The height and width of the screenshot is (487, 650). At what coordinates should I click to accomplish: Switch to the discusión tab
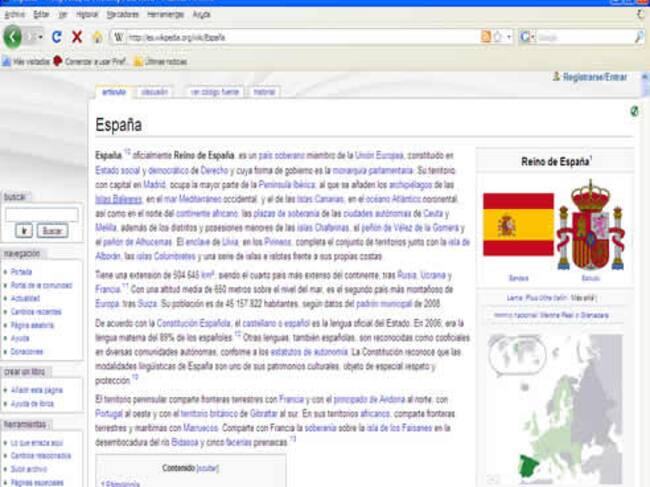[x=155, y=92]
